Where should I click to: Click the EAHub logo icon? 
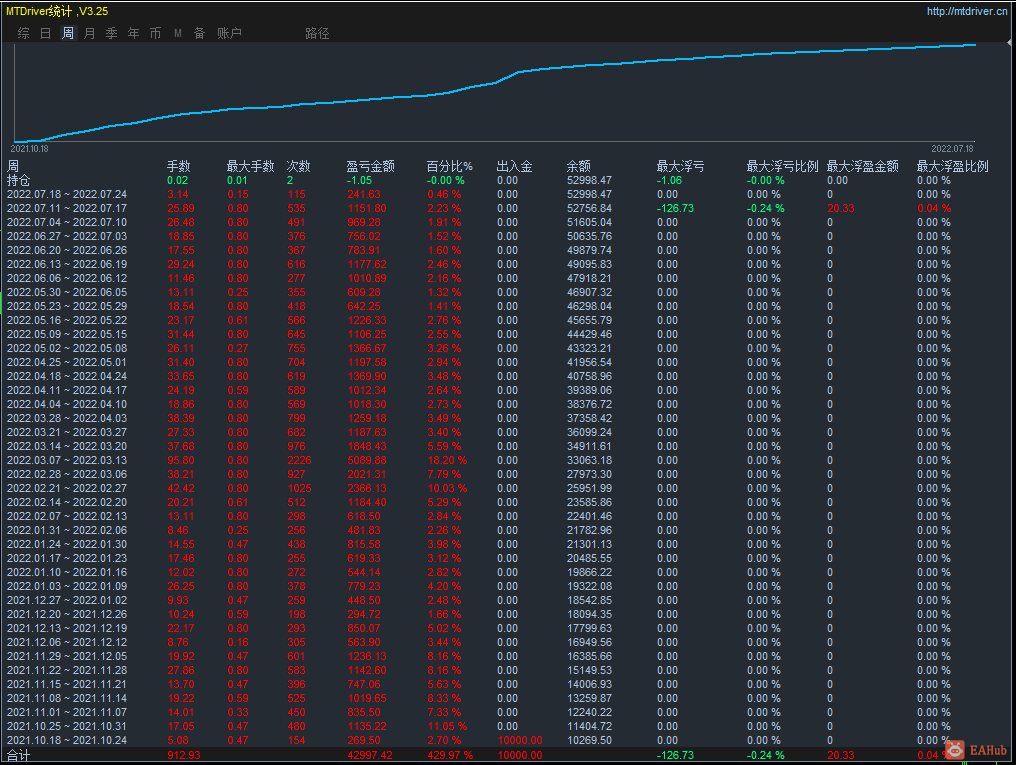956,748
